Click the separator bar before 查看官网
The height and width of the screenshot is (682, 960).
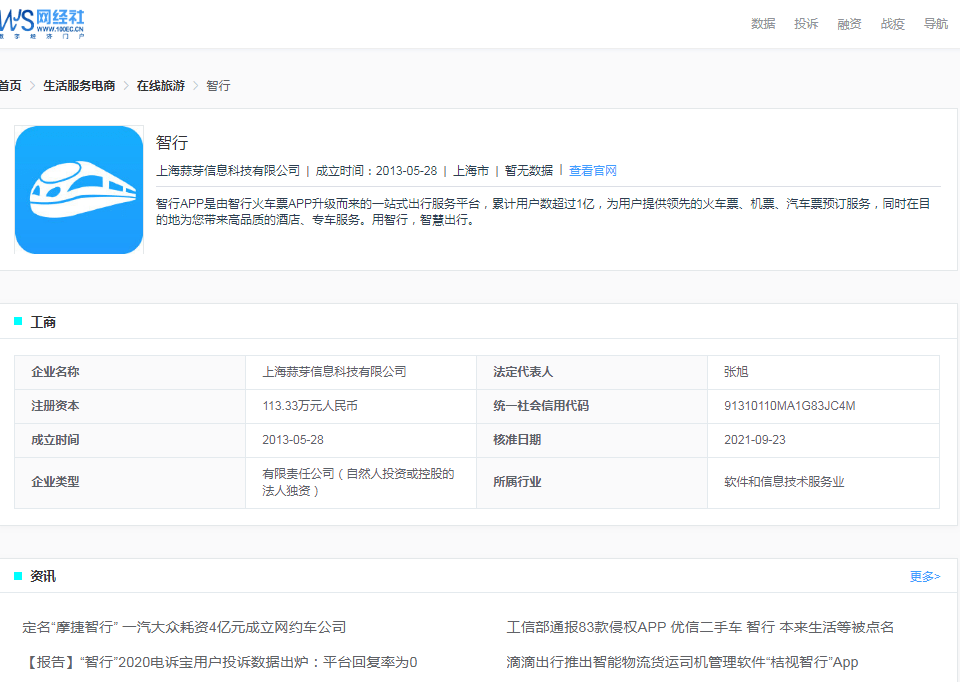click(x=560, y=170)
